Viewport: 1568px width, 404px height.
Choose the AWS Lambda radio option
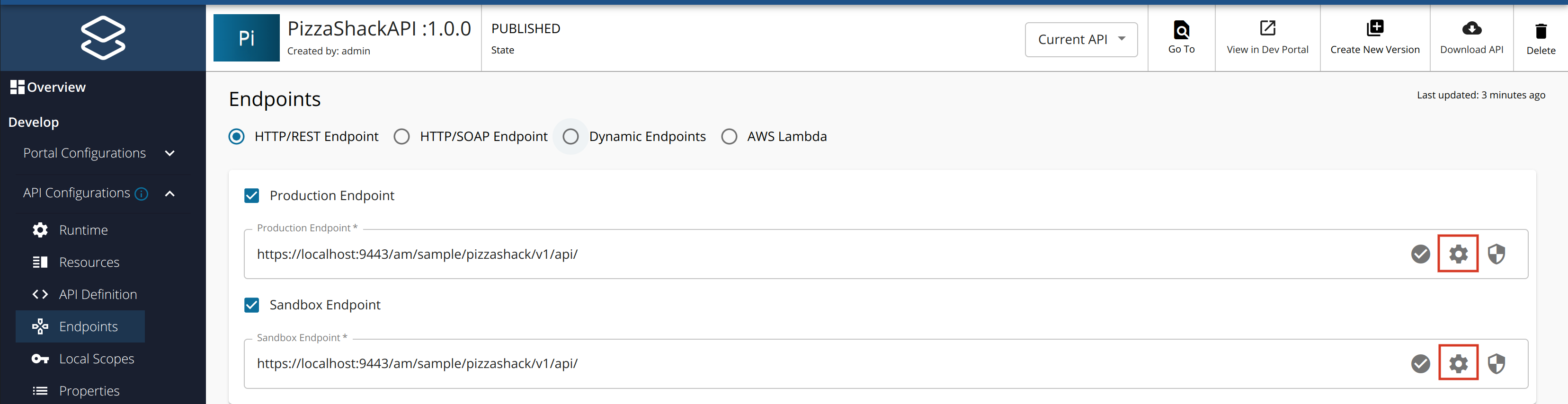click(729, 136)
